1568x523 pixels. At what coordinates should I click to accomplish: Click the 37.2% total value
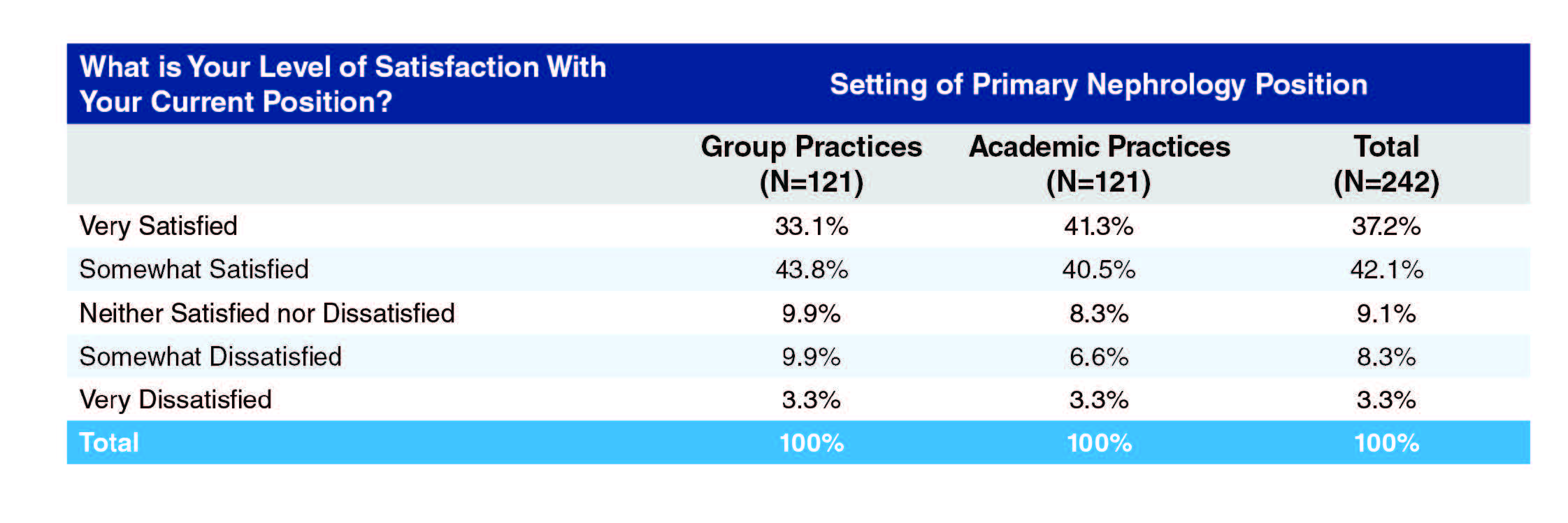[x=1386, y=227]
